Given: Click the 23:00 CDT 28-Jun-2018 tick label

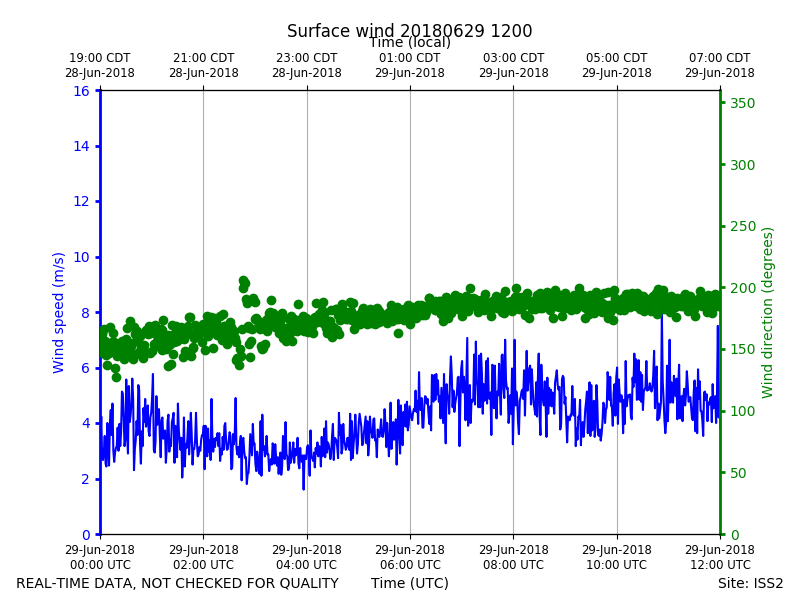Looking at the screenshot, I should (x=307, y=65).
